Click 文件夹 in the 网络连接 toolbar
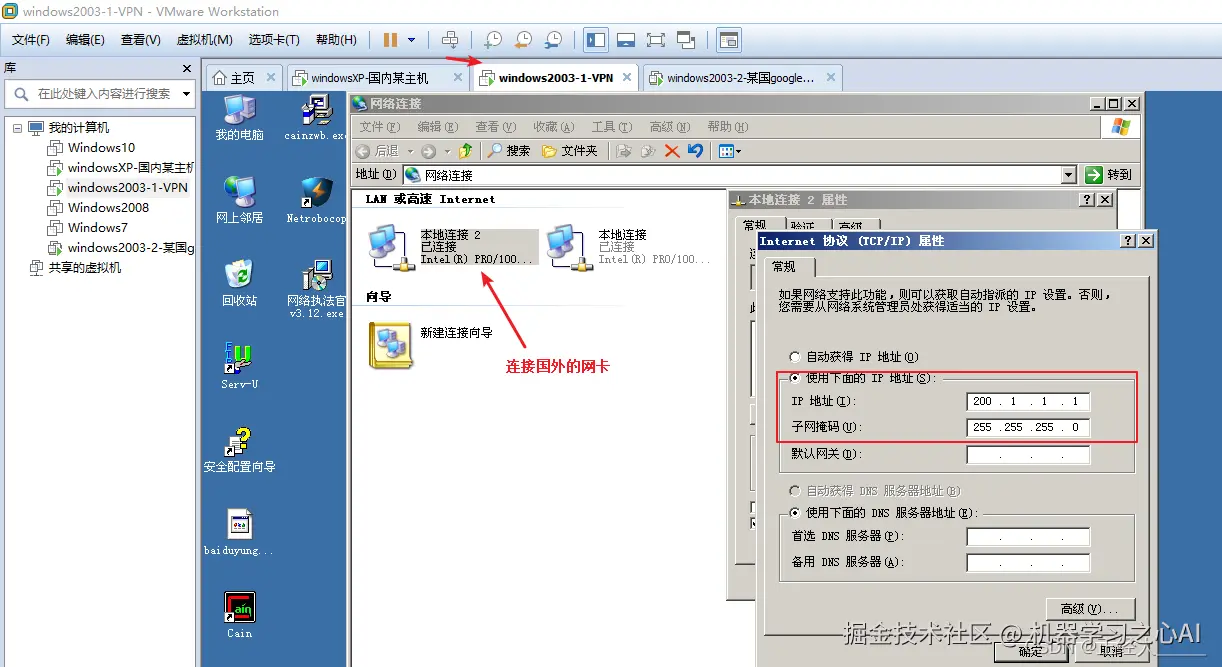The image size is (1222, 667). [569, 151]
